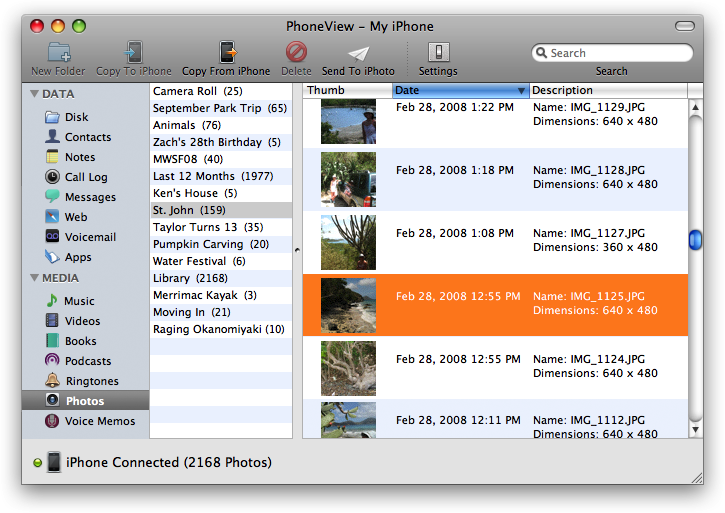Select thumbnail of IMG_1124.JPG
The width and height of the screenshot is (725, 513).
point(348,368)
